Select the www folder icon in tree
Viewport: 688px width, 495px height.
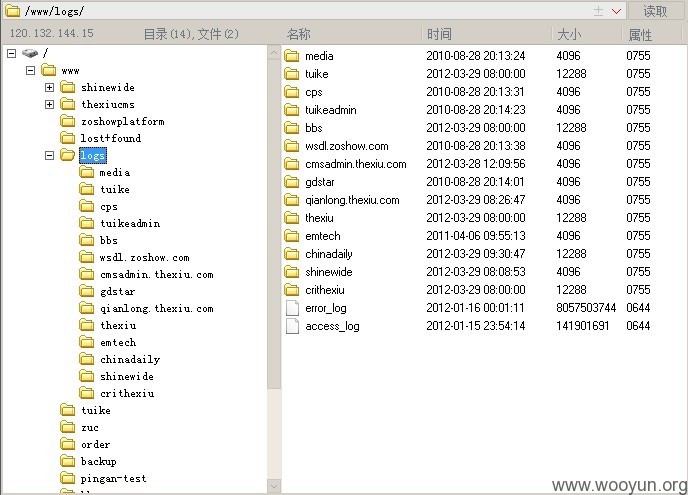coord(48,70)
